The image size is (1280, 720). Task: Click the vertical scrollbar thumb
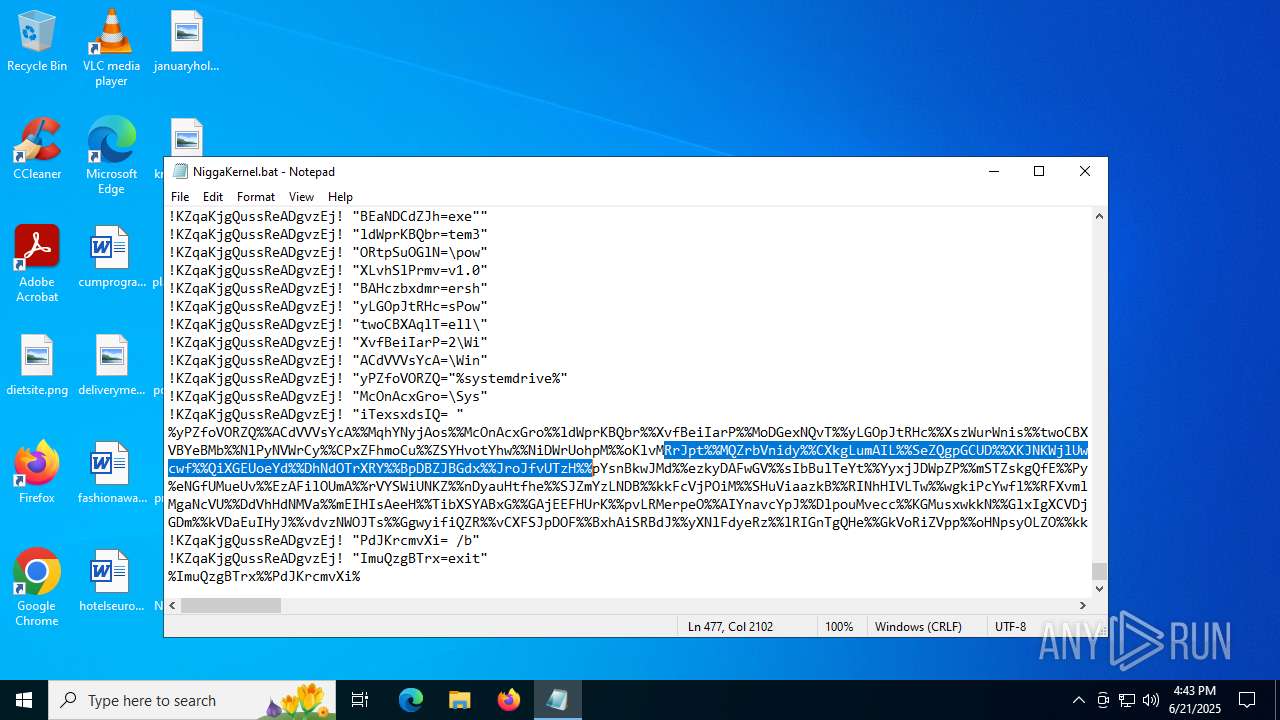pyautogui.click(x=1099, y=571)
